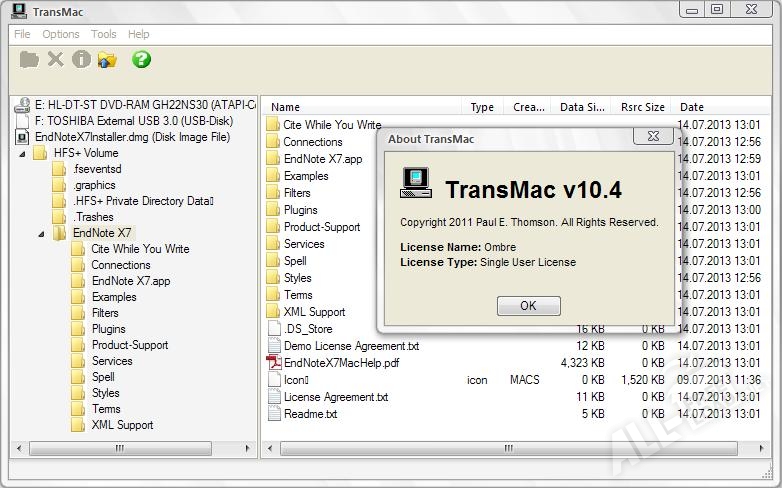The width and height of the screenshot is (782, 488).
Task: Open the File menu
Action: 22,34
